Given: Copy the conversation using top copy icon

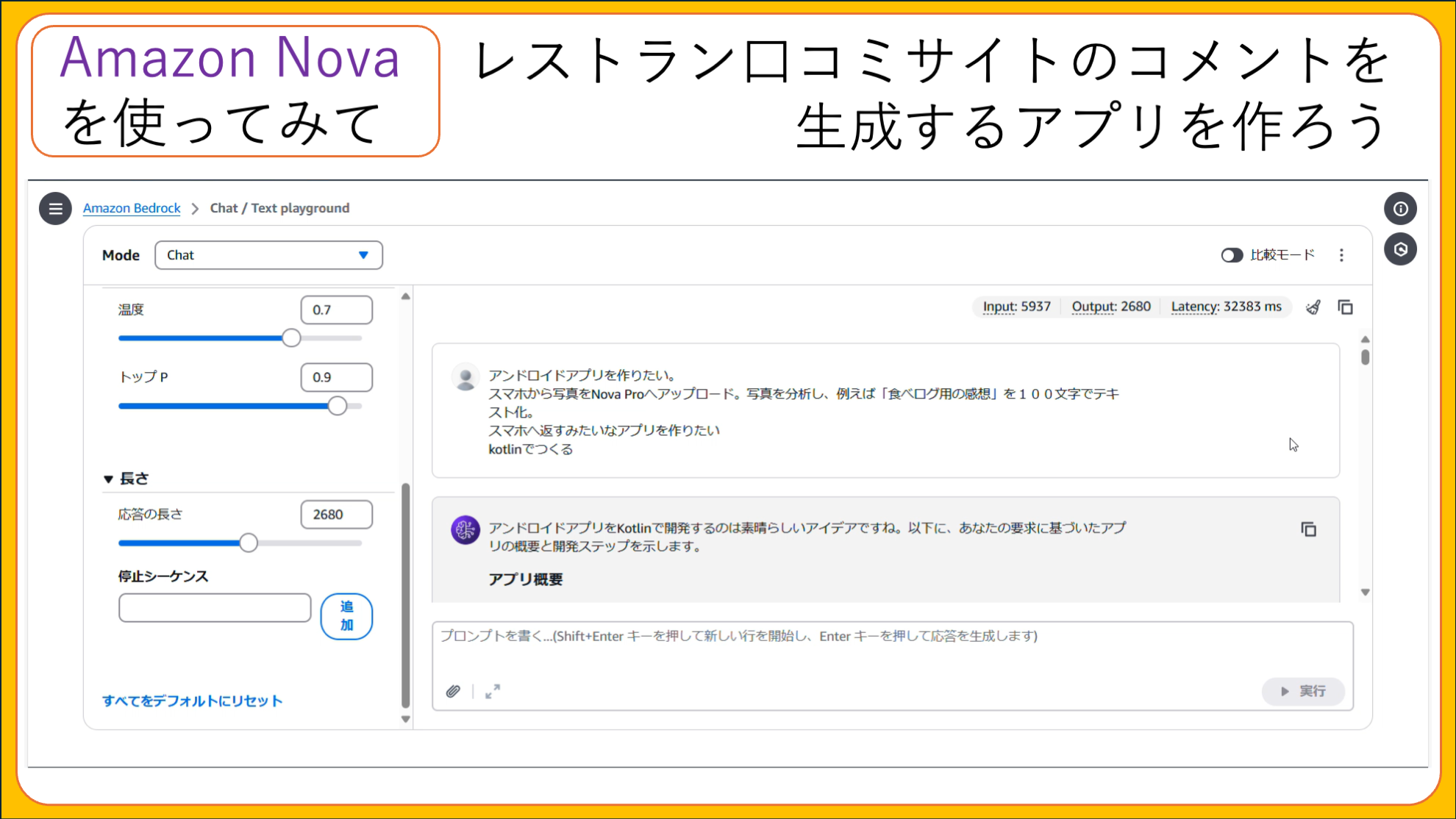Looking at the screenshot, I should 1345,307.
